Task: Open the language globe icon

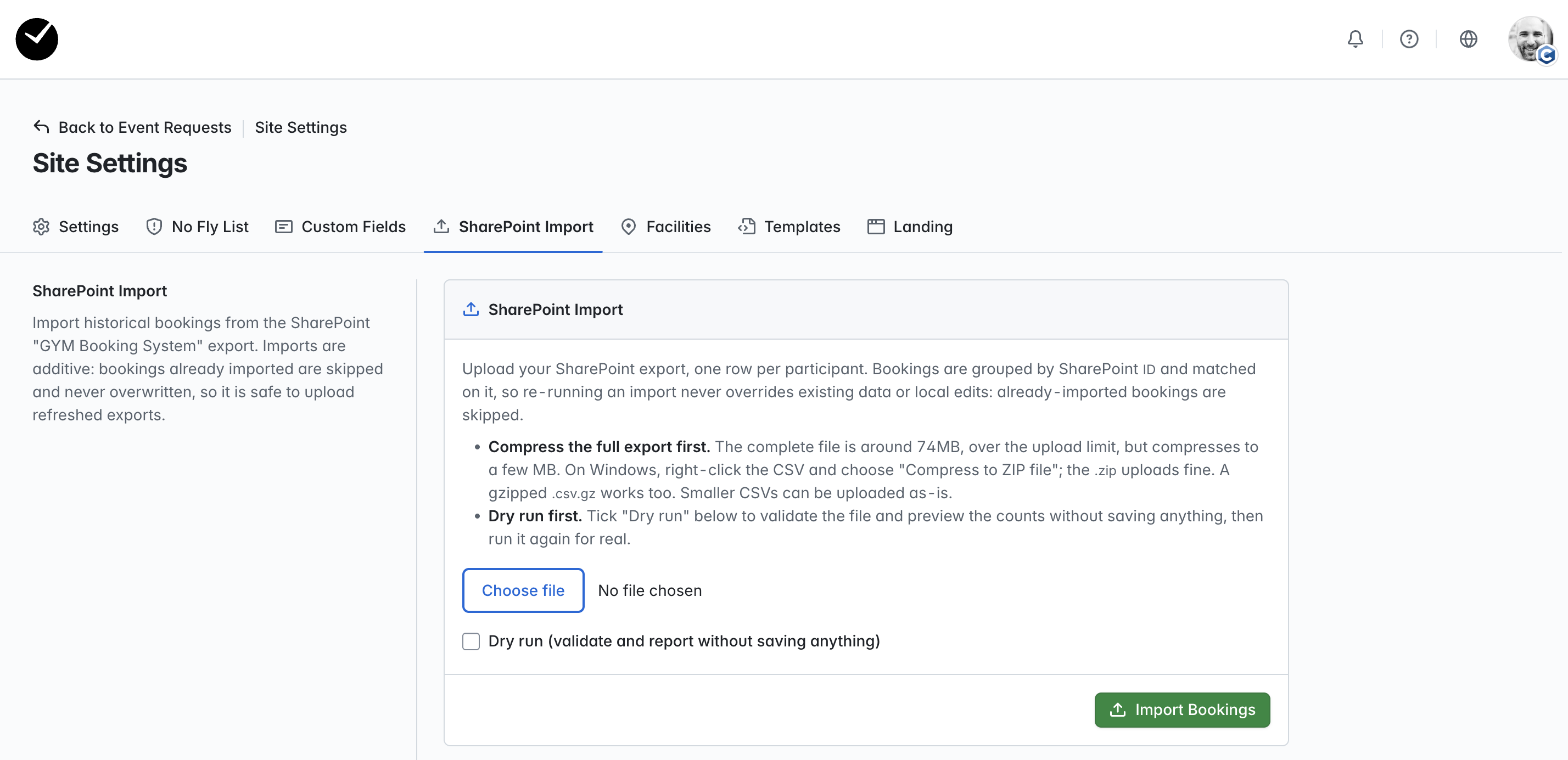Action: point(1468,39)
